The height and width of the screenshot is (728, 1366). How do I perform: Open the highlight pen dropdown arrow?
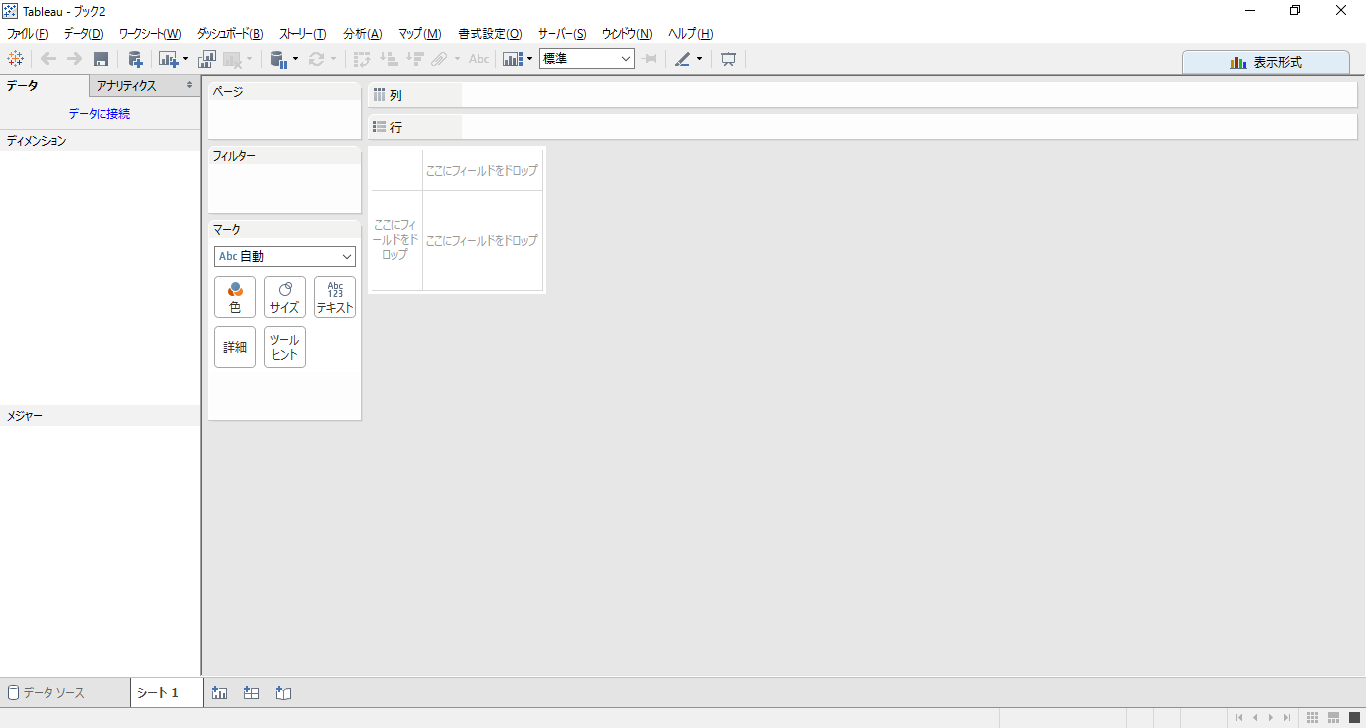coord(699,59)
